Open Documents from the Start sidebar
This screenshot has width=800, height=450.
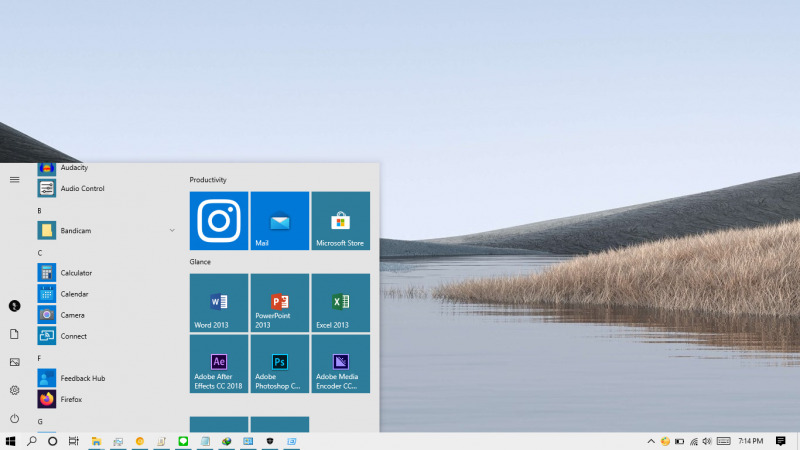(14, 334)
